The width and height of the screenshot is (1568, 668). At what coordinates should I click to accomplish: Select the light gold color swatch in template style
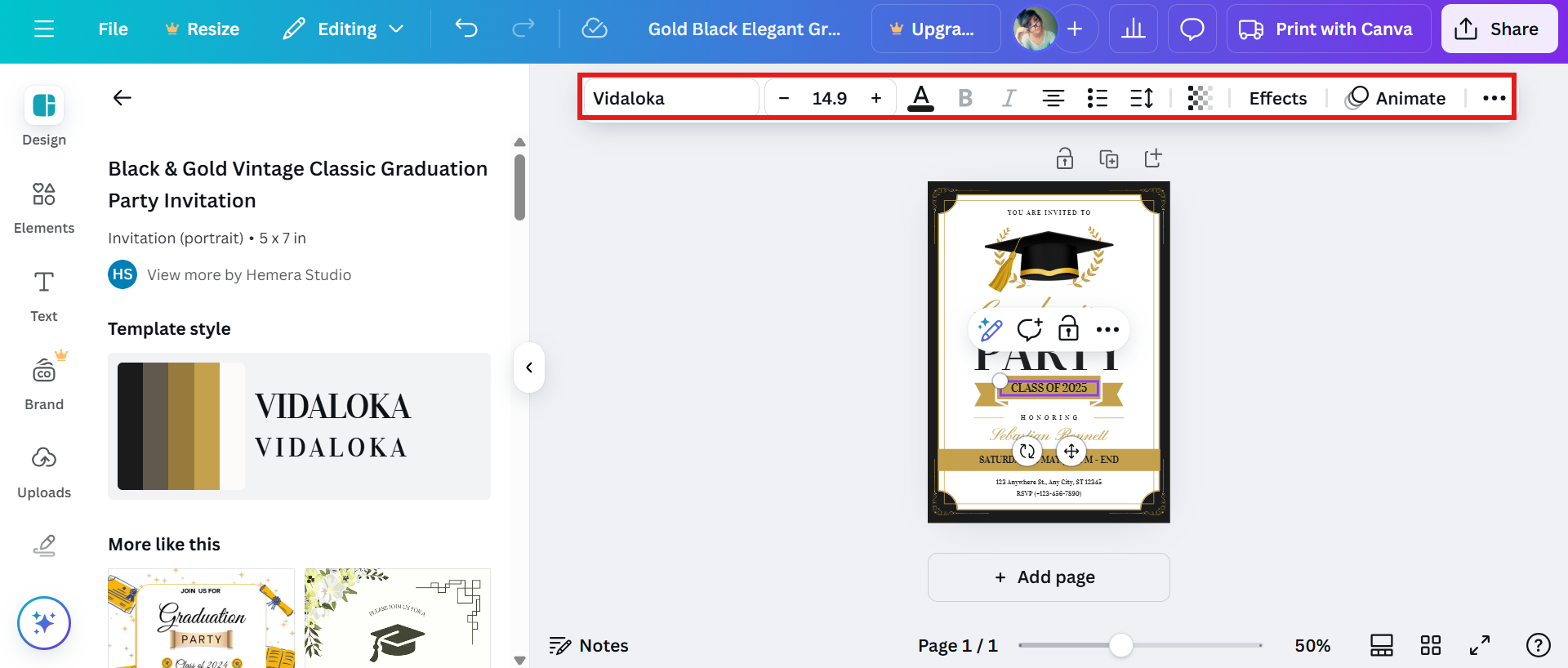click(207, 426)
